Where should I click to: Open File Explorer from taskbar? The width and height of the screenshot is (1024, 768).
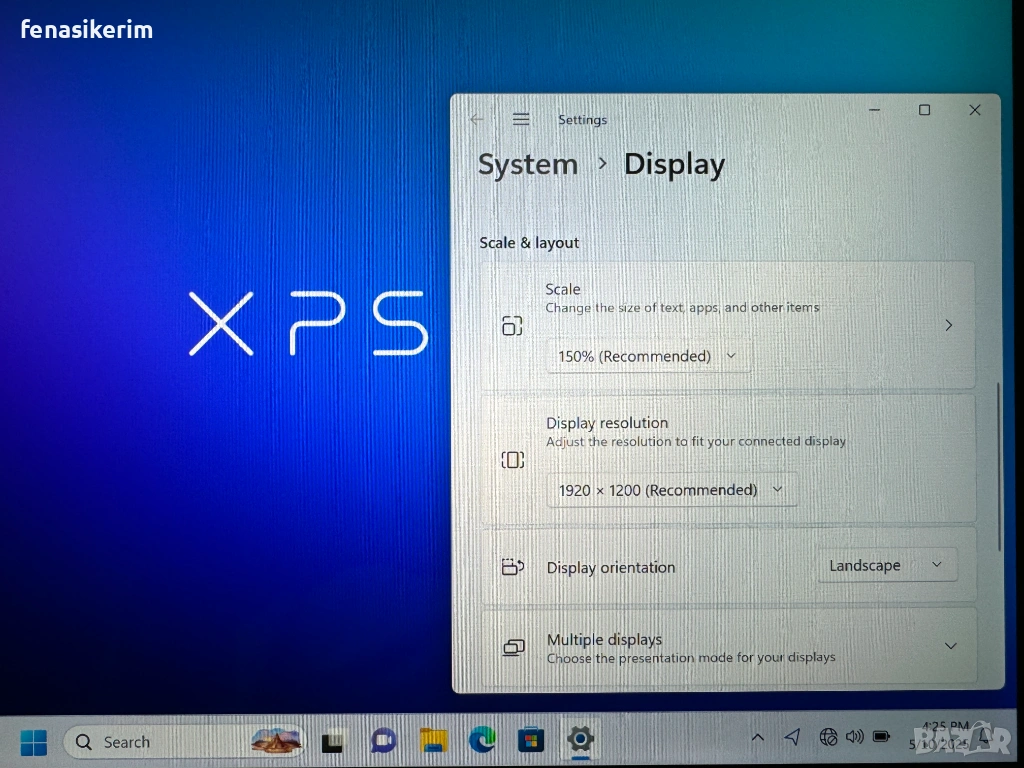433,741
